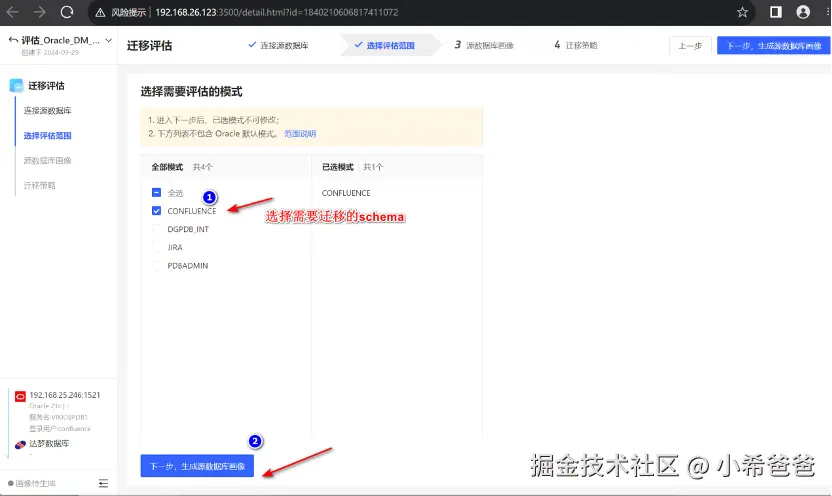Return via the back arrow beside 评估_Oracle_DM
832x496 pixels.
[x=13, y=40]
